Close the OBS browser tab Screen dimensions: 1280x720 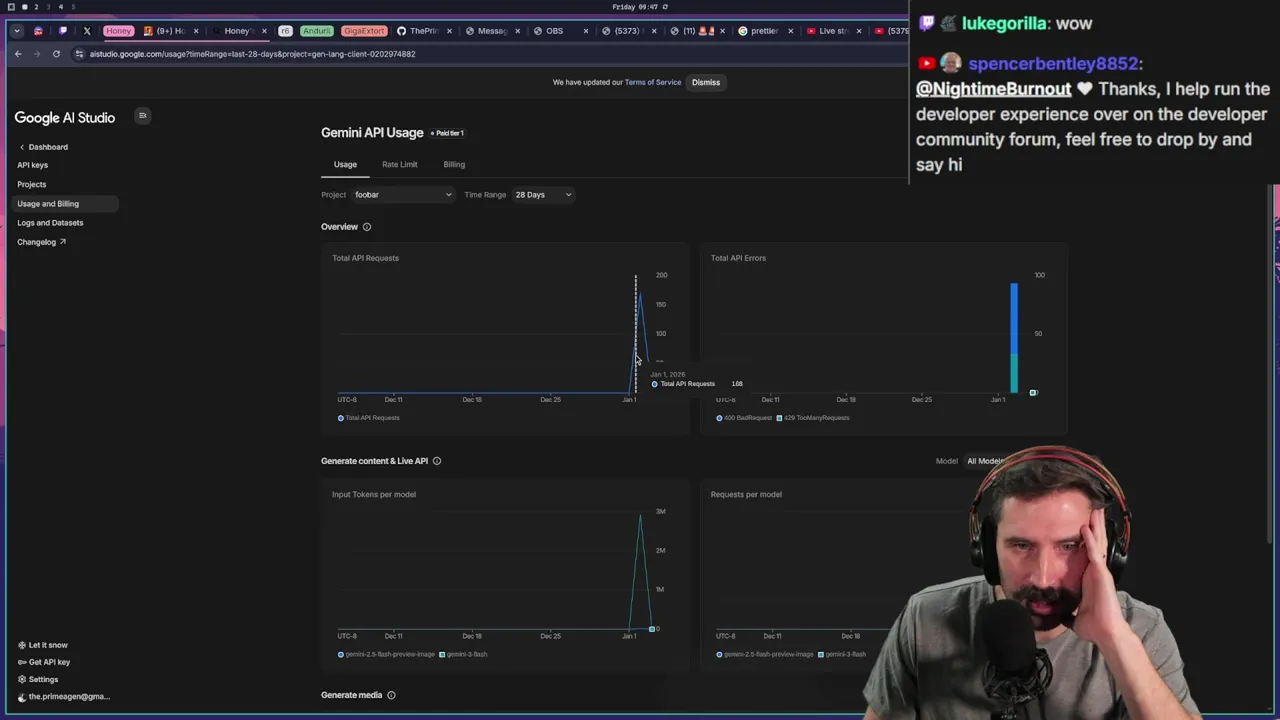point(586,31)
